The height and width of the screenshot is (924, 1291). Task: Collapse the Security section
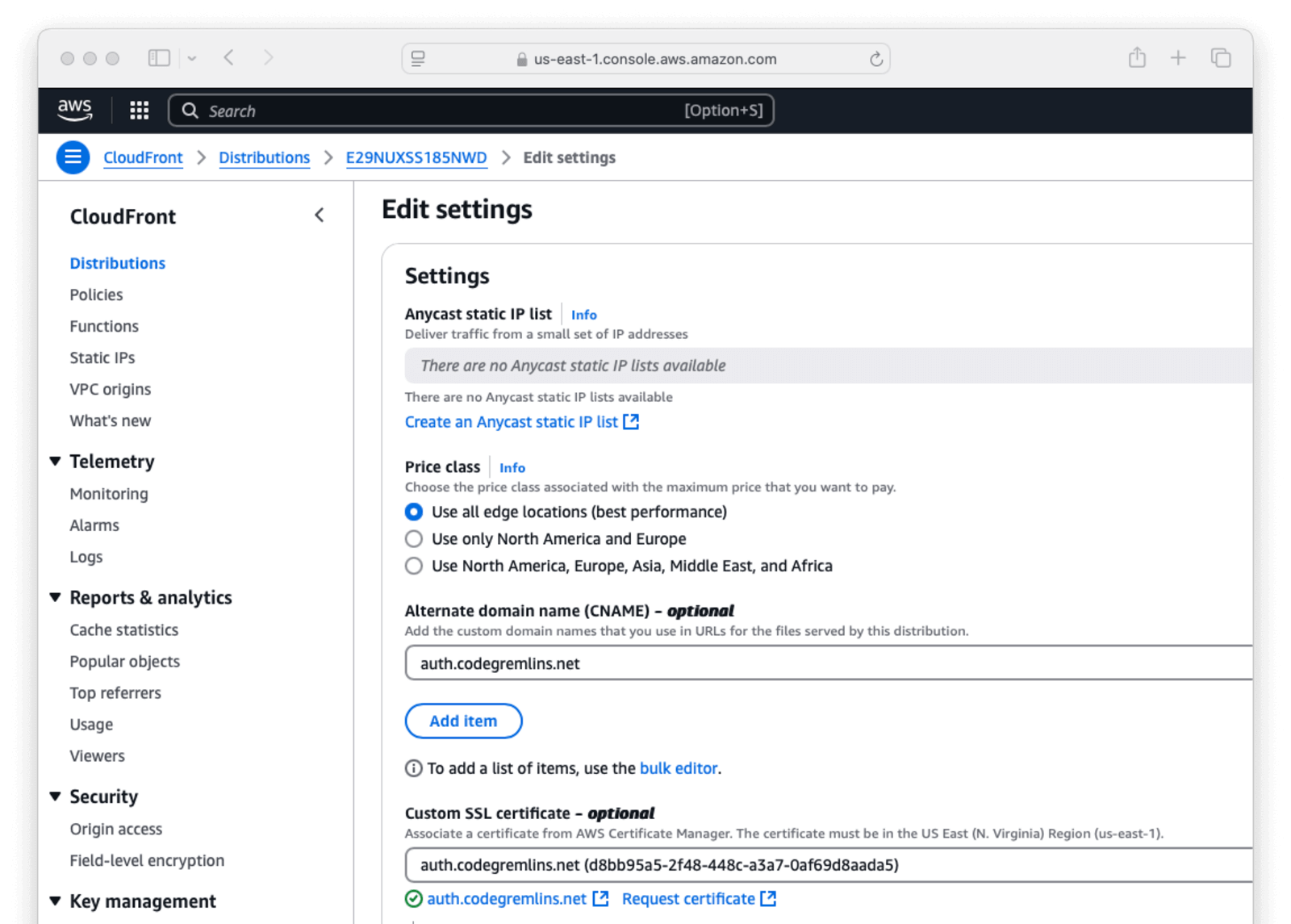(x=55, y=796)
